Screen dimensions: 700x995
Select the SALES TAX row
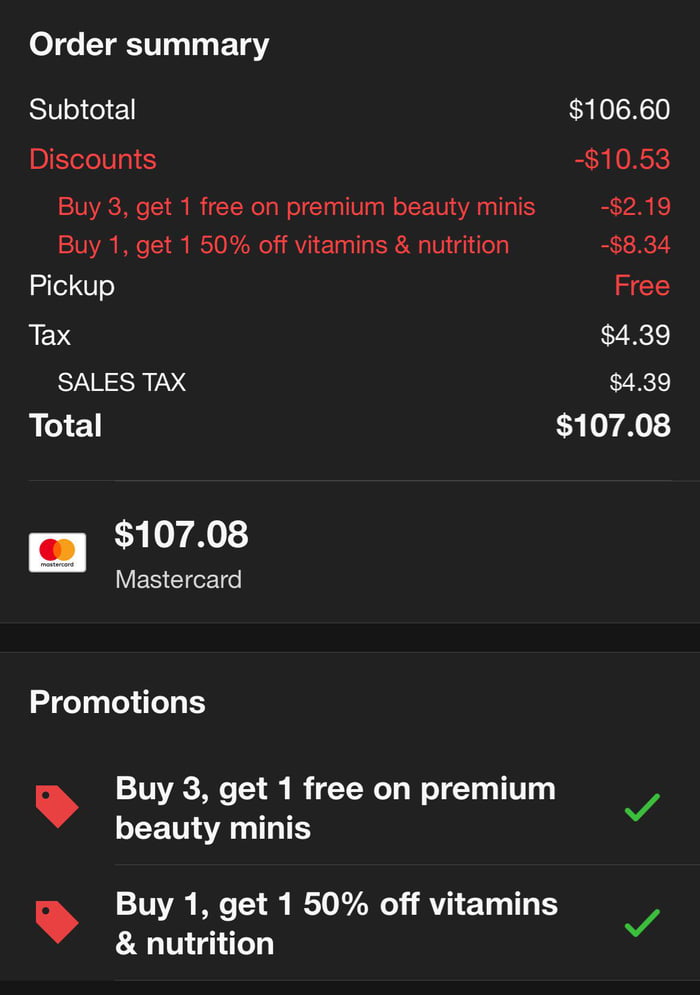coord(122,382)
